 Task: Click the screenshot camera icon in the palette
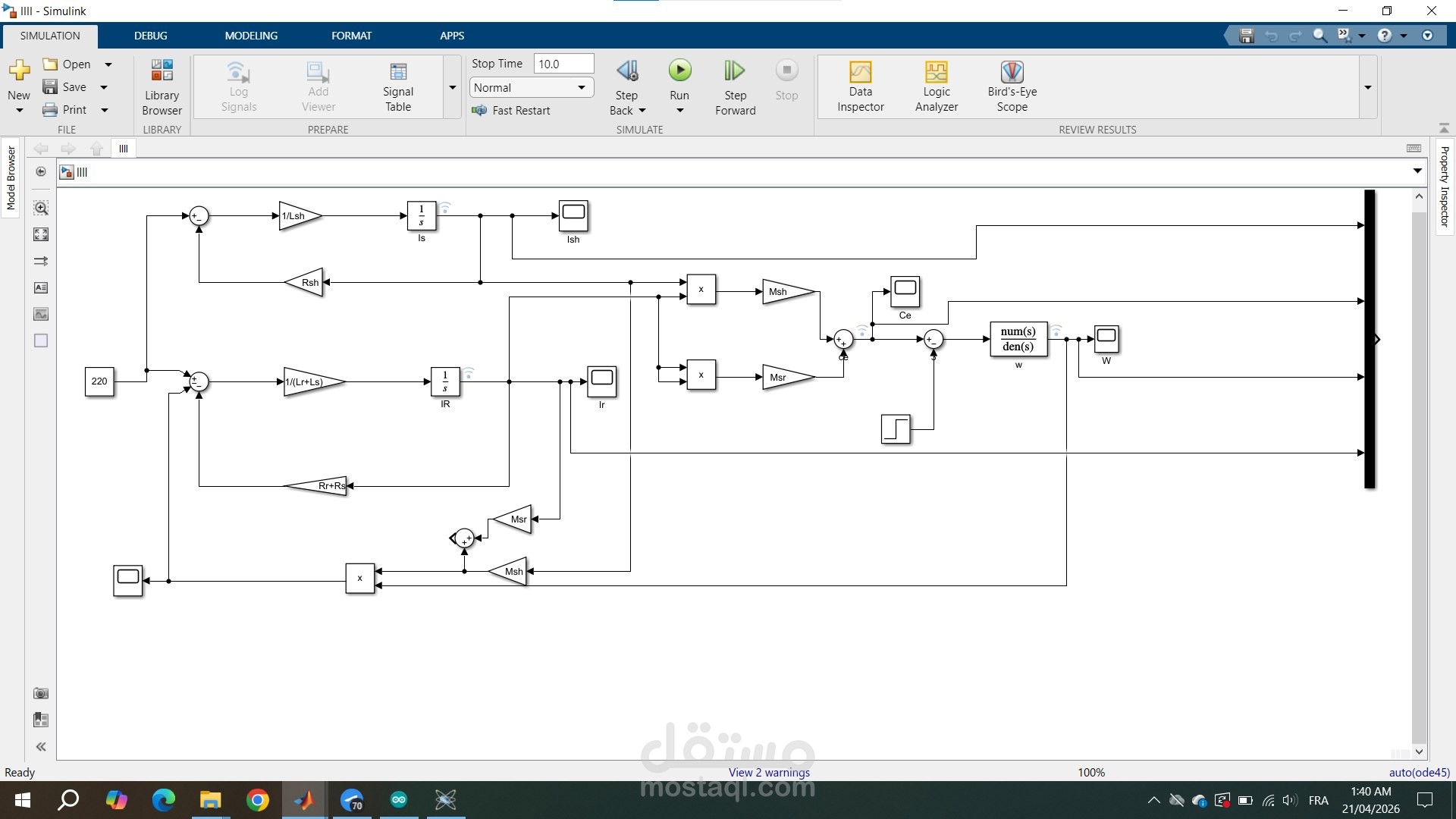point(41,693)
